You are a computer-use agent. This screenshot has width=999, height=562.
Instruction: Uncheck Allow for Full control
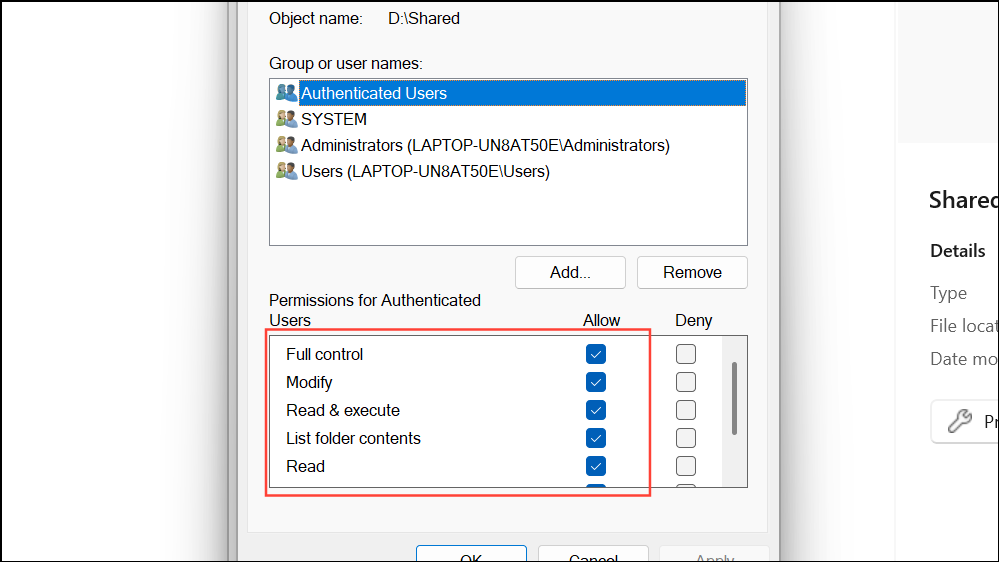(596, 354)
